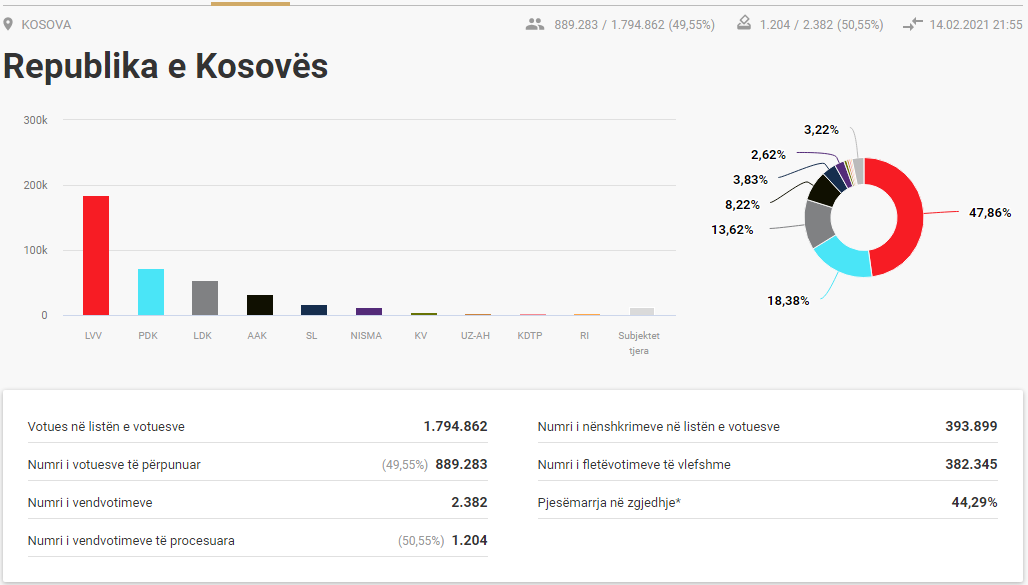Click the value 393.899

[x=971, y=426]
